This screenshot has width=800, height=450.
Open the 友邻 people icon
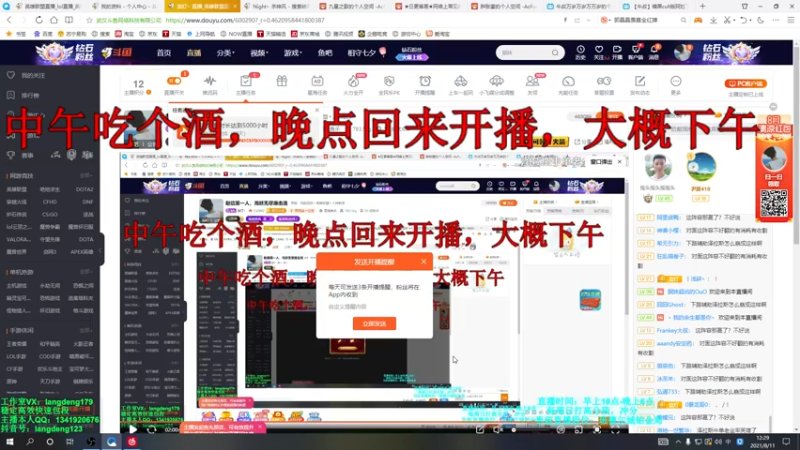coord(532,81)
